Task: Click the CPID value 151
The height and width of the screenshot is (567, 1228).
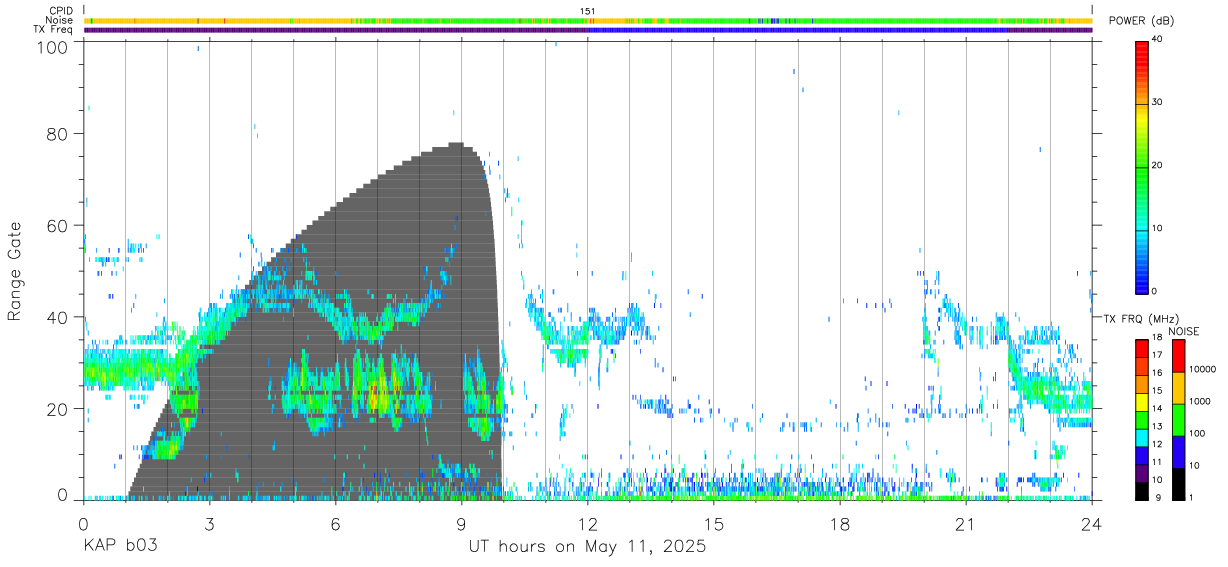Action: (x=588, y=11)
